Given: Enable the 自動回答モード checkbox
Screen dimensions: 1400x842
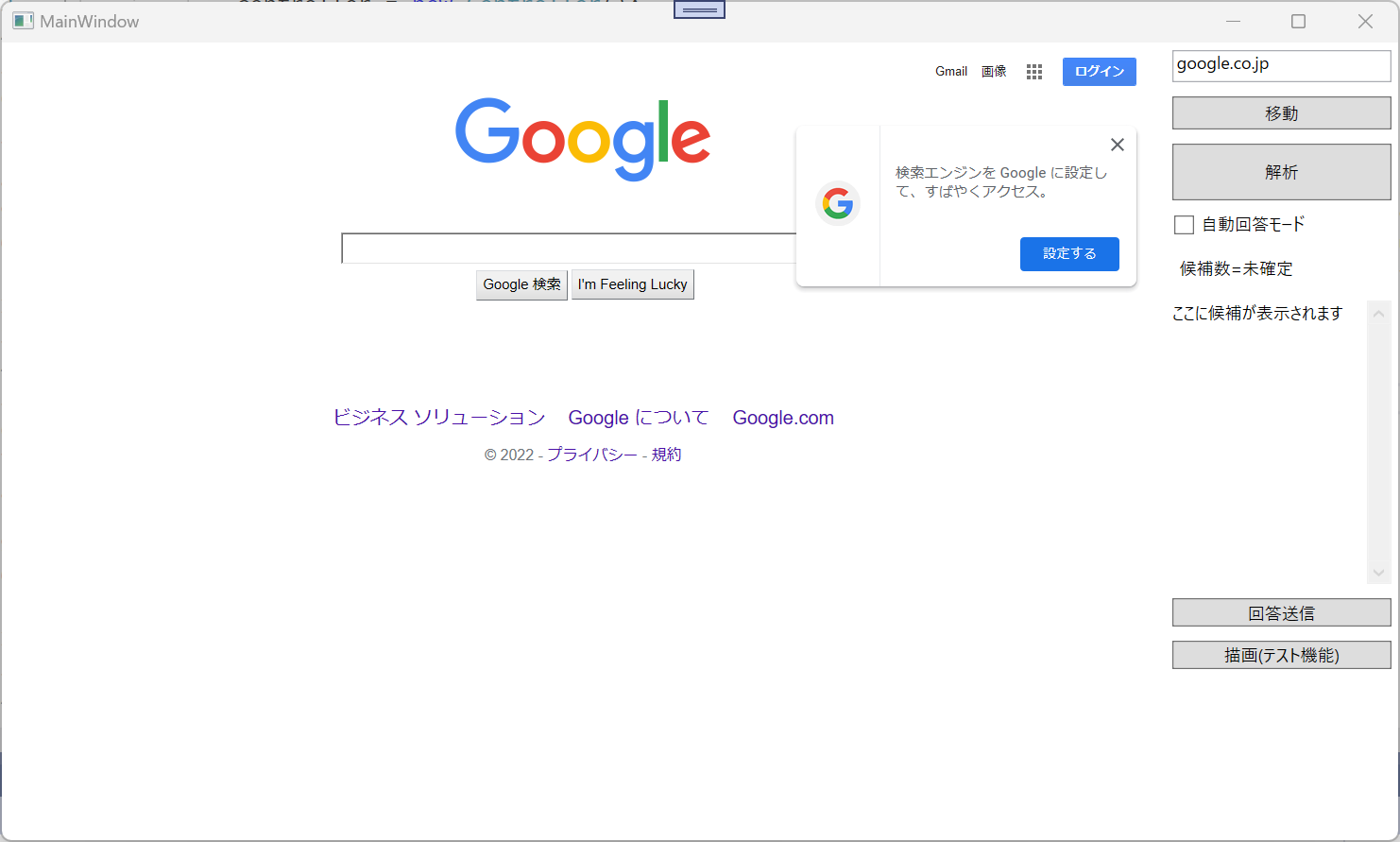Looking at the screenshot, I should (1184, 225).
